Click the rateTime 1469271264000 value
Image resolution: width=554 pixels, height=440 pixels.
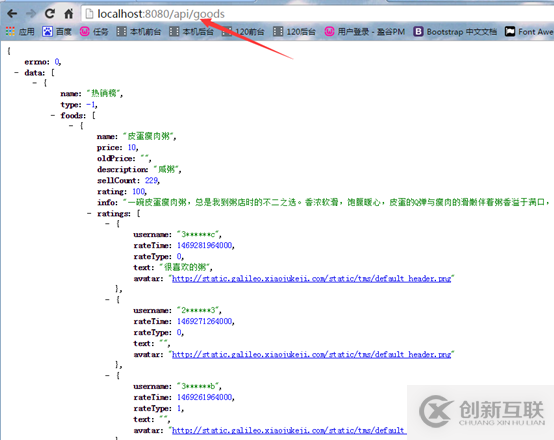tap(205, 321)
